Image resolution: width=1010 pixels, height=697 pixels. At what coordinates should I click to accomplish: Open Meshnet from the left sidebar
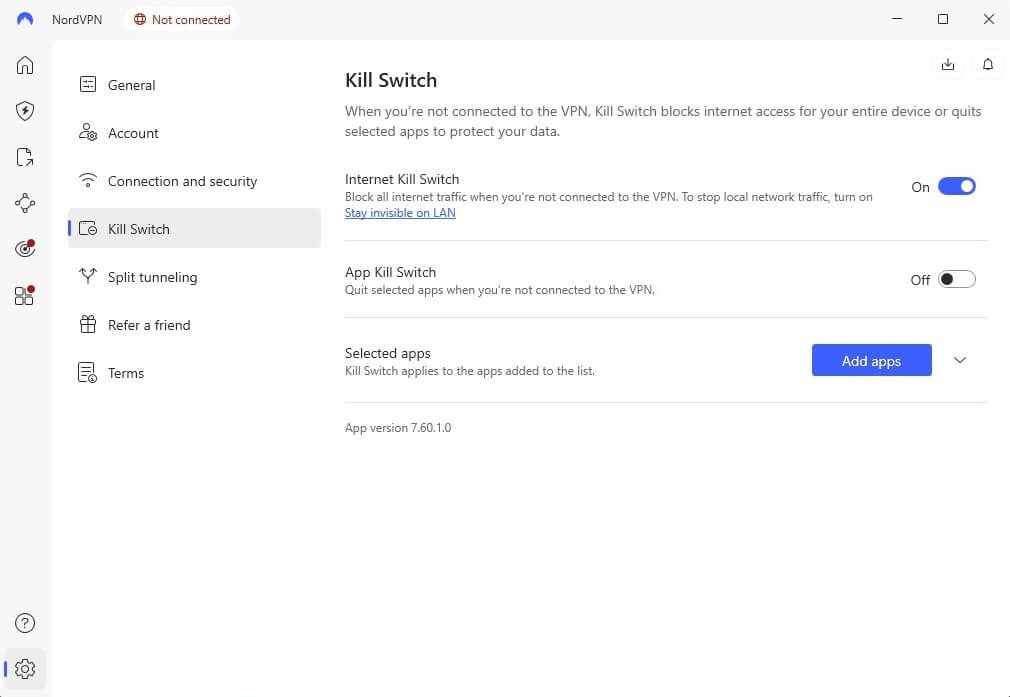pyautogui.click(x=24, y=203)
